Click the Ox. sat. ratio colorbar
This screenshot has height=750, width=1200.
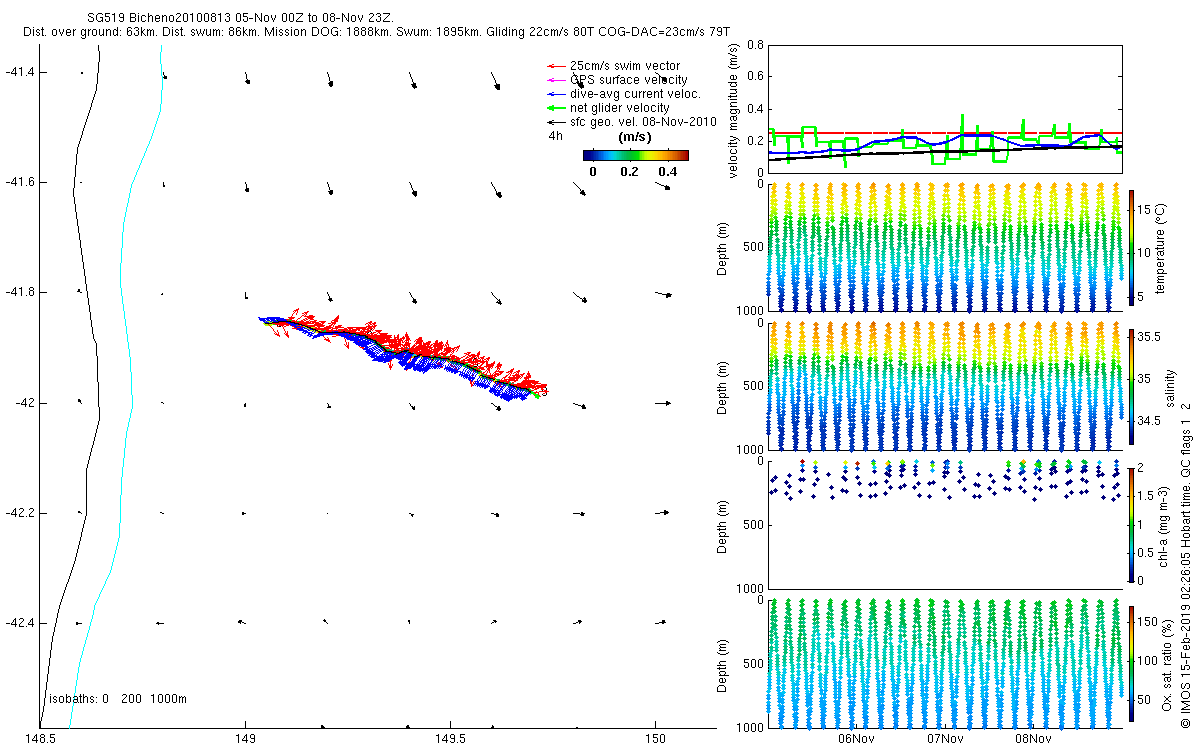click(1132, 663)
